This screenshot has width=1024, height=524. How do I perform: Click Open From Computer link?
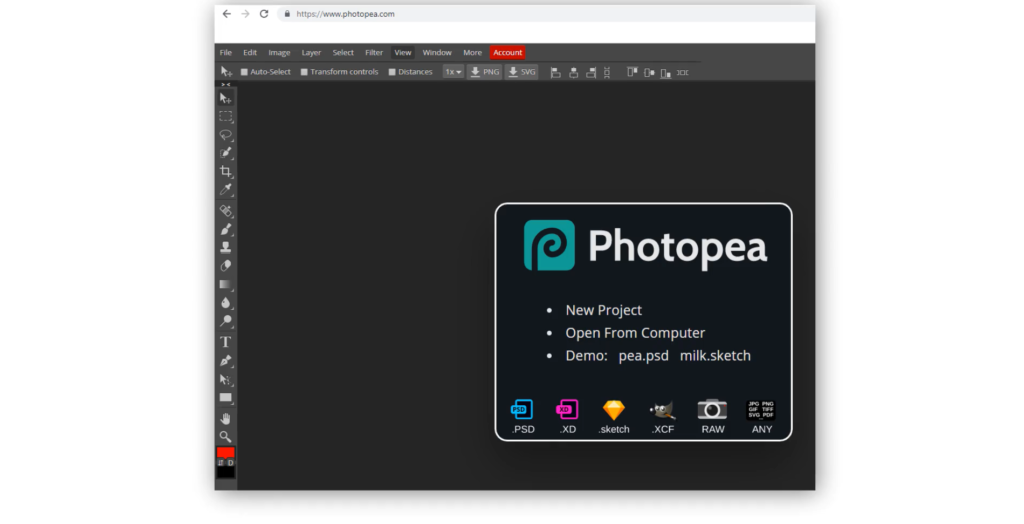[x=635, y=333]
